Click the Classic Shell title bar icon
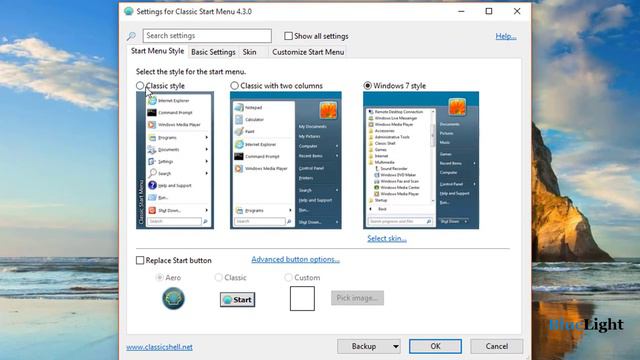Viewport: 640px width, 360px height. coord(129,11)
